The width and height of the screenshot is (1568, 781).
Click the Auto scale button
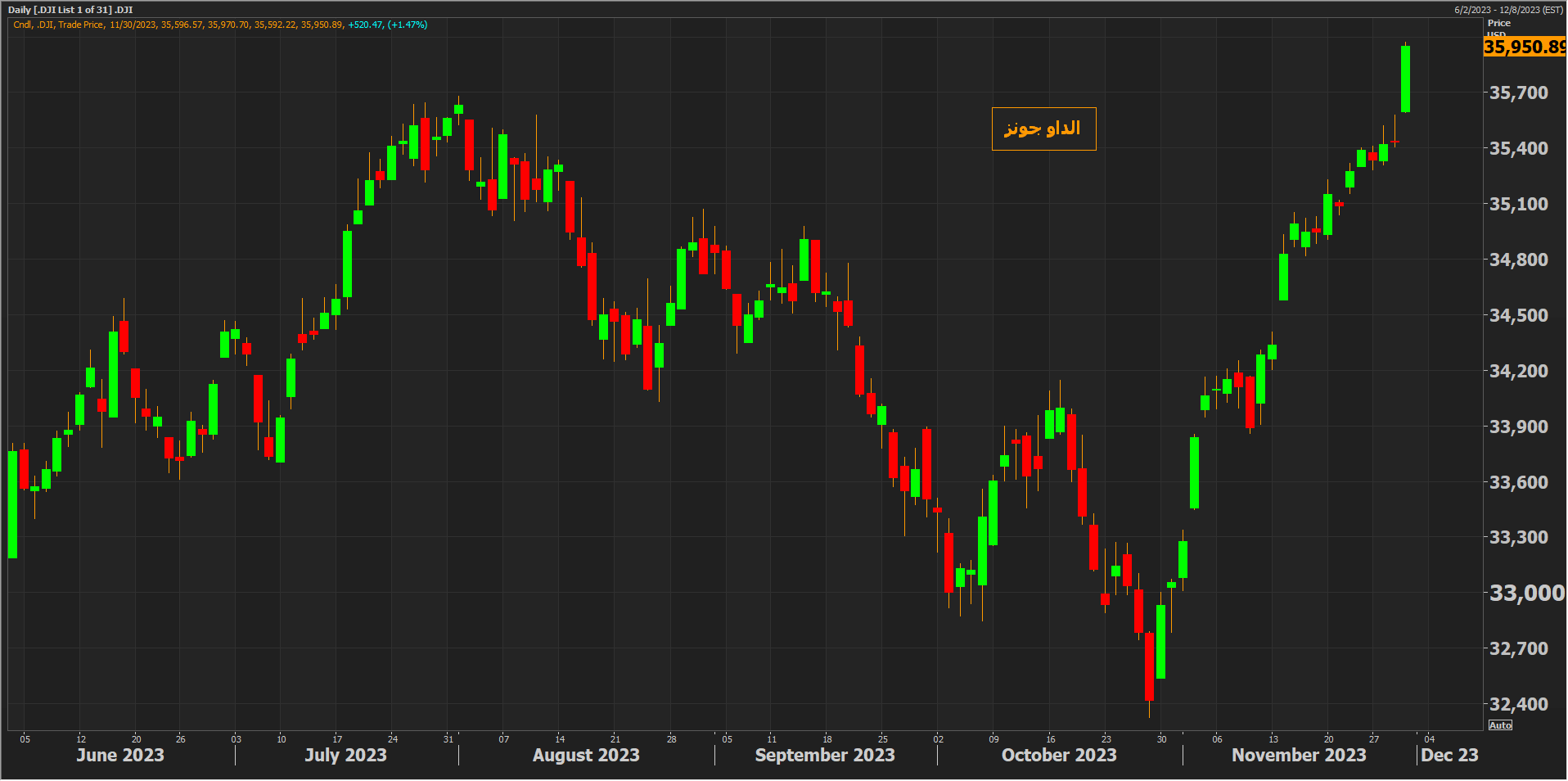1500,725
